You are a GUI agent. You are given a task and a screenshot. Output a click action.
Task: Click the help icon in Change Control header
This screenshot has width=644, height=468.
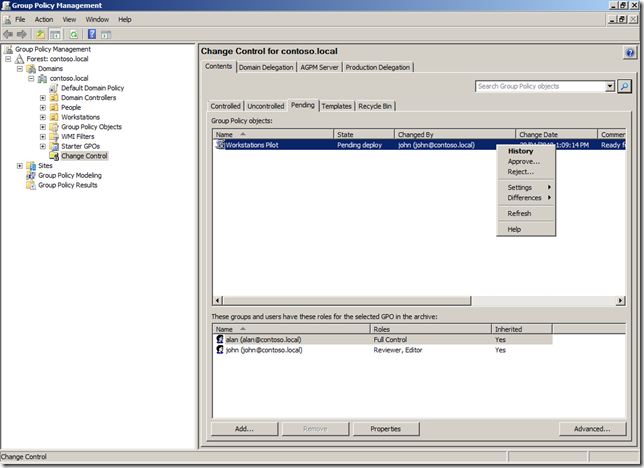pos(629,51)
